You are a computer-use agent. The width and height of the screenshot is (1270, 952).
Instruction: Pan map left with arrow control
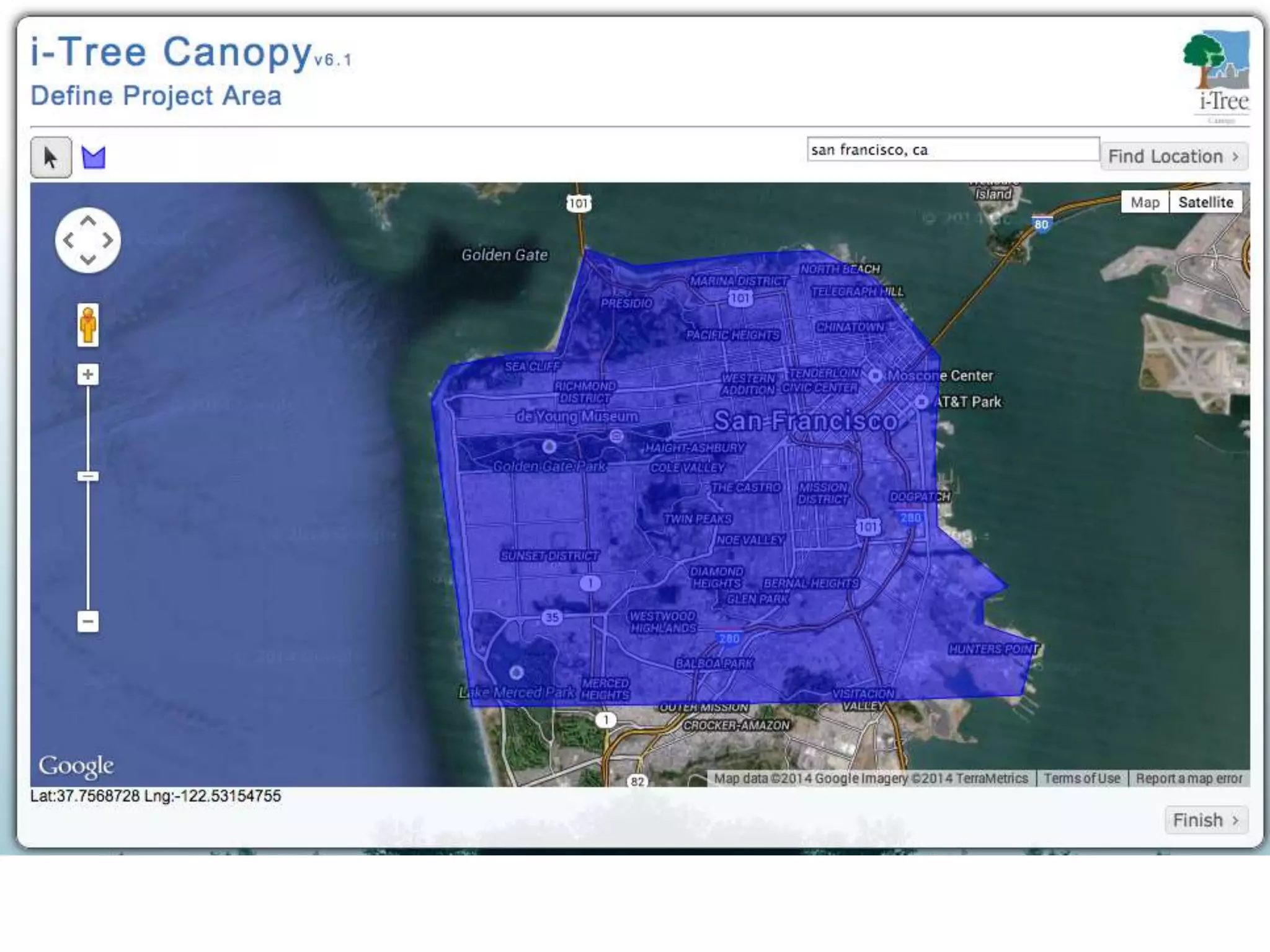69,240
